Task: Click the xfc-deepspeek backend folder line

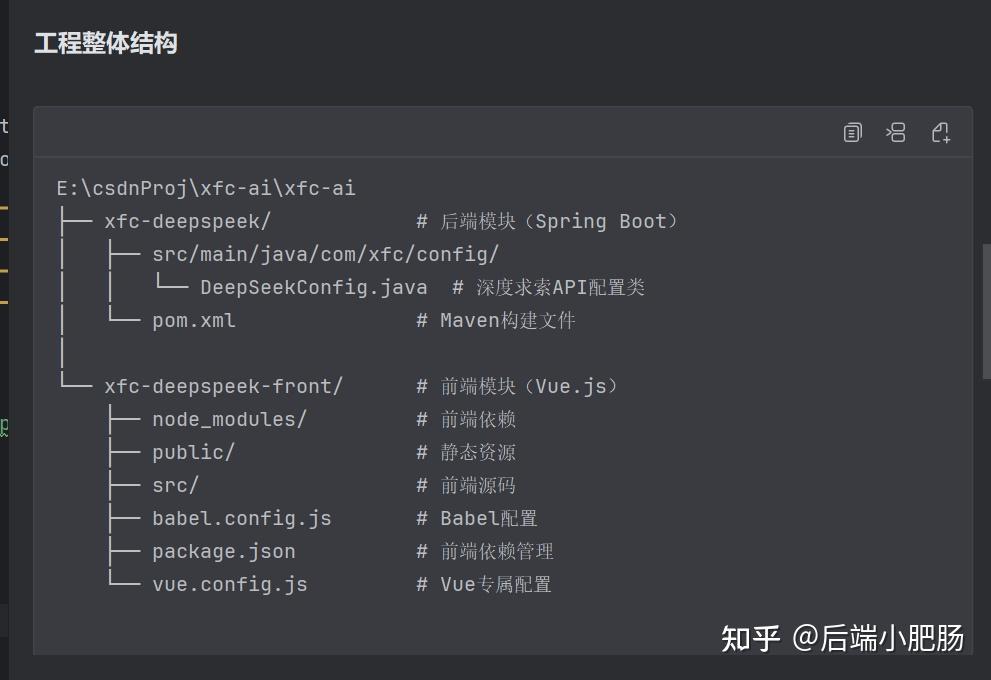Action: (x=185, y=221)
